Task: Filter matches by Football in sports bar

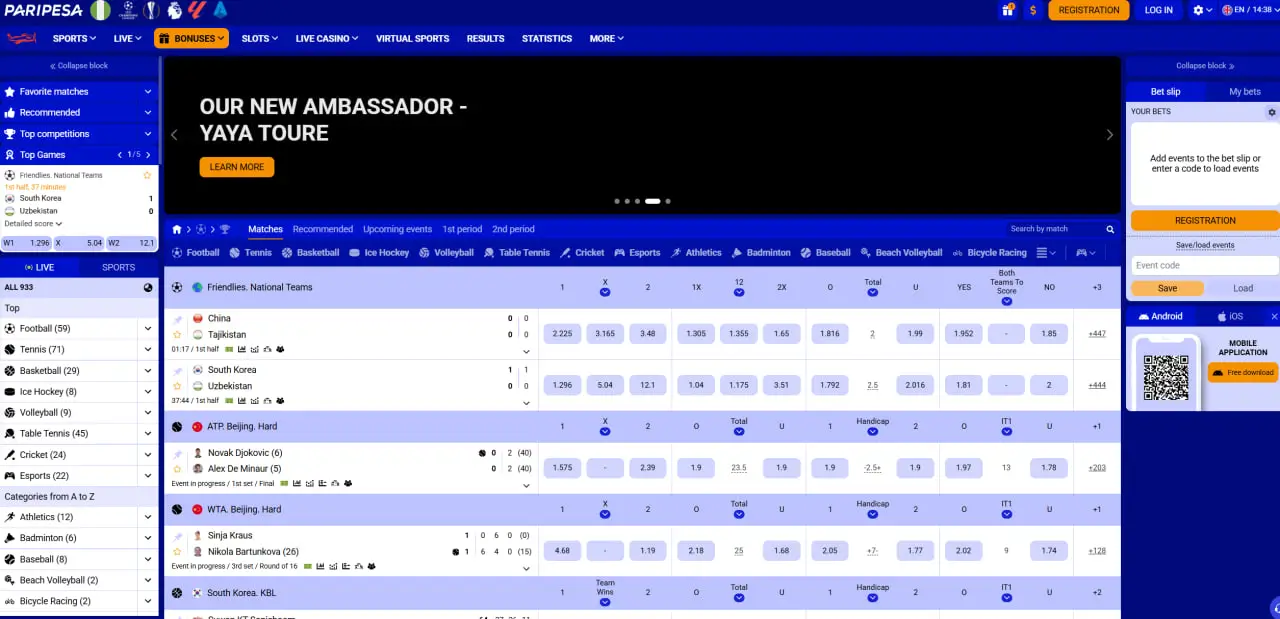Action: (196, 253)
